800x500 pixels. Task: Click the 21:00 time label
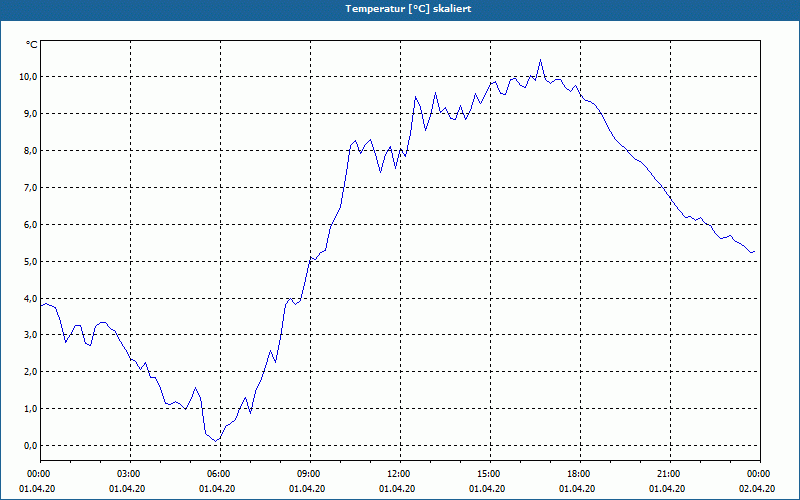(670, 474)
